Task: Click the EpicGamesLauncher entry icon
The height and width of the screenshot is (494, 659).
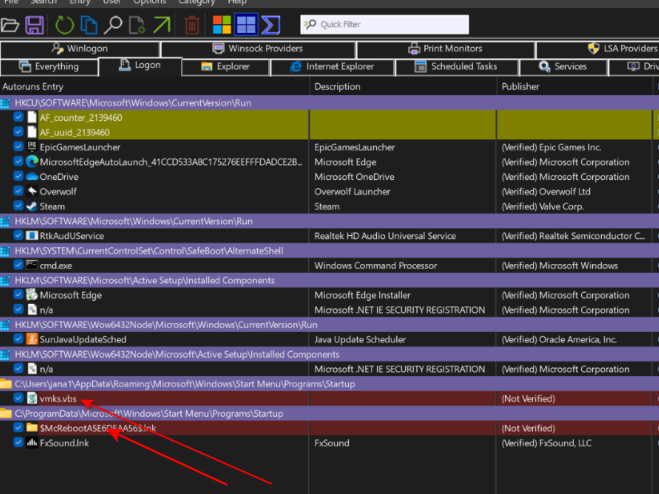Action: point(32,147)
